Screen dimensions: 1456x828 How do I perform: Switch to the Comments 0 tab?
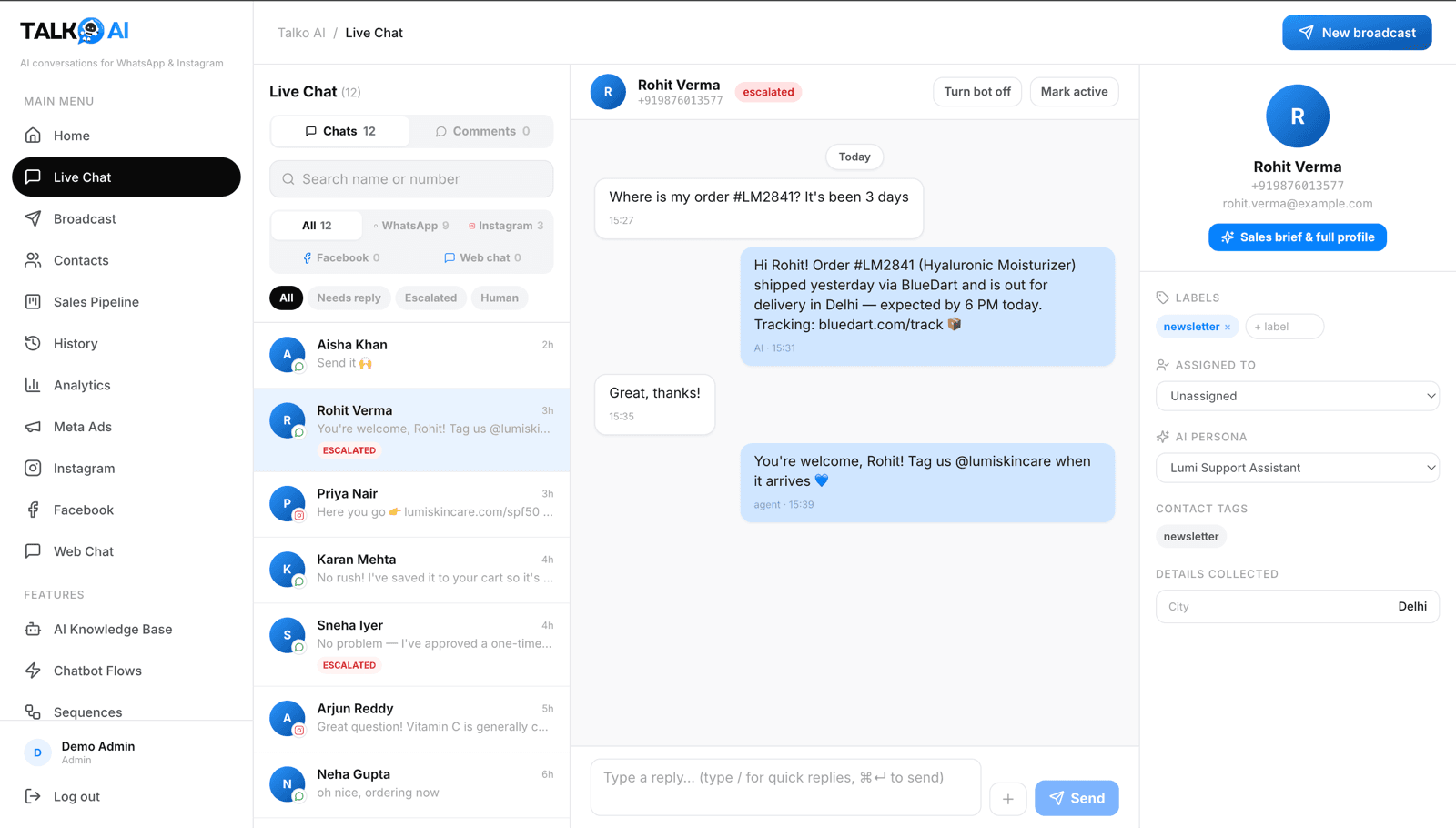[482, 131]
